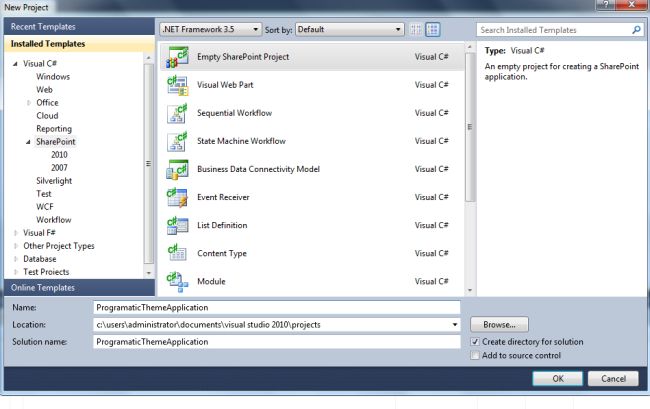Click the Search Installed Templates box
Screen dimensions: 650x409
(x=560, y=30)
